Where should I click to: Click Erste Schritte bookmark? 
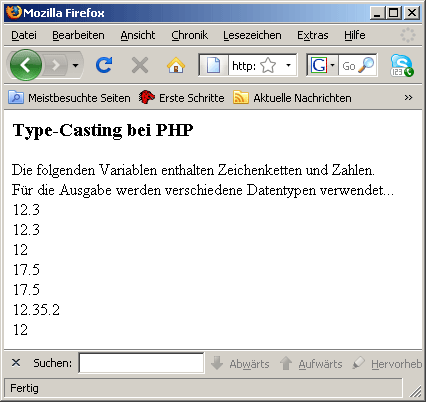(x=181, y=98)
